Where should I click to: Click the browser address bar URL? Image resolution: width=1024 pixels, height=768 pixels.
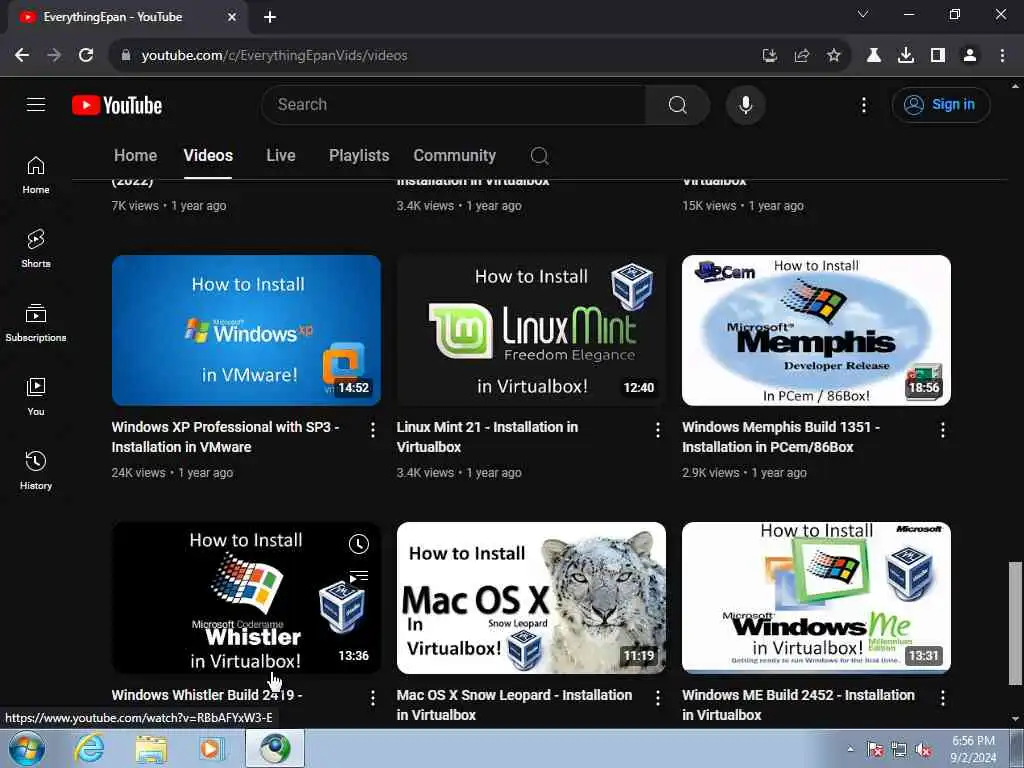tap(274, 56)
